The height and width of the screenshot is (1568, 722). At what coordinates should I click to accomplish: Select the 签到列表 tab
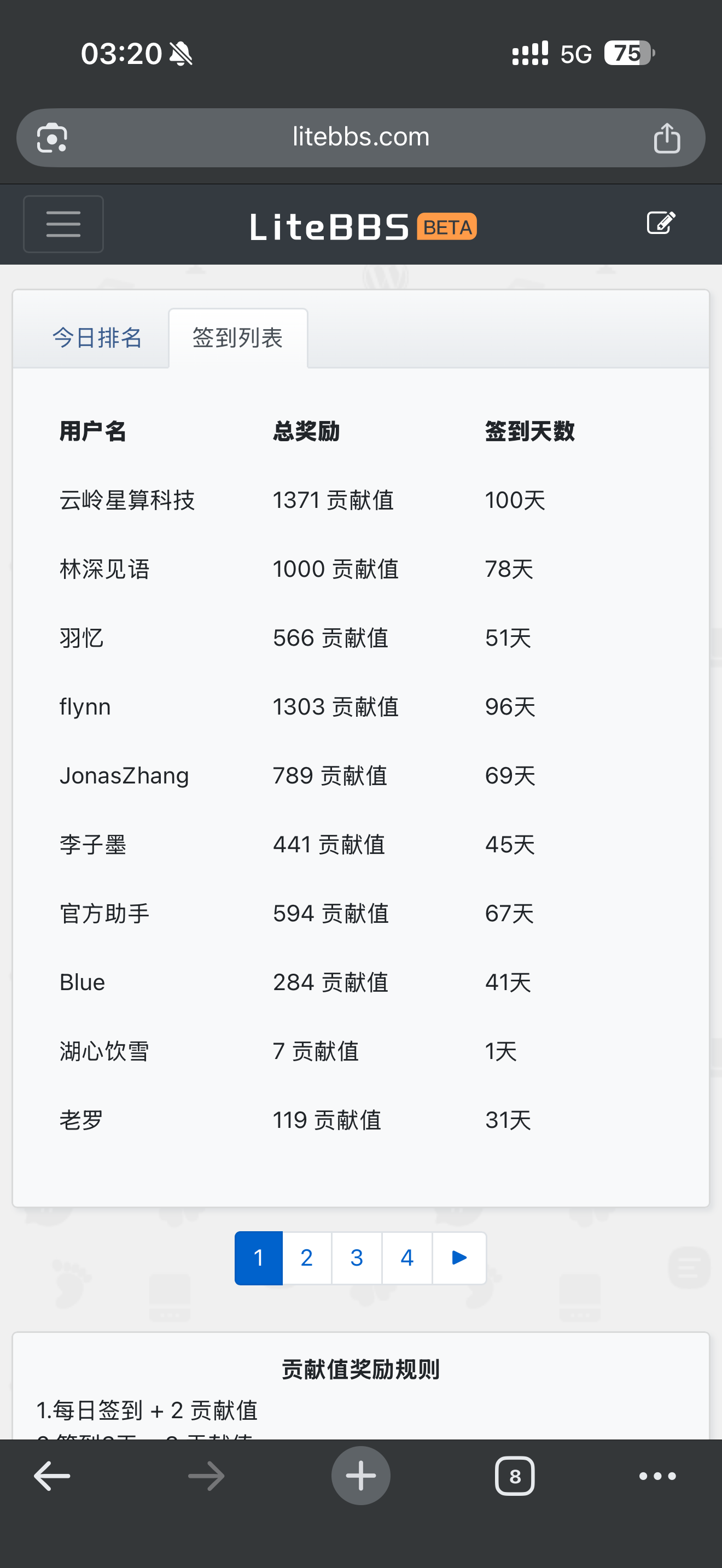(237, 338)
